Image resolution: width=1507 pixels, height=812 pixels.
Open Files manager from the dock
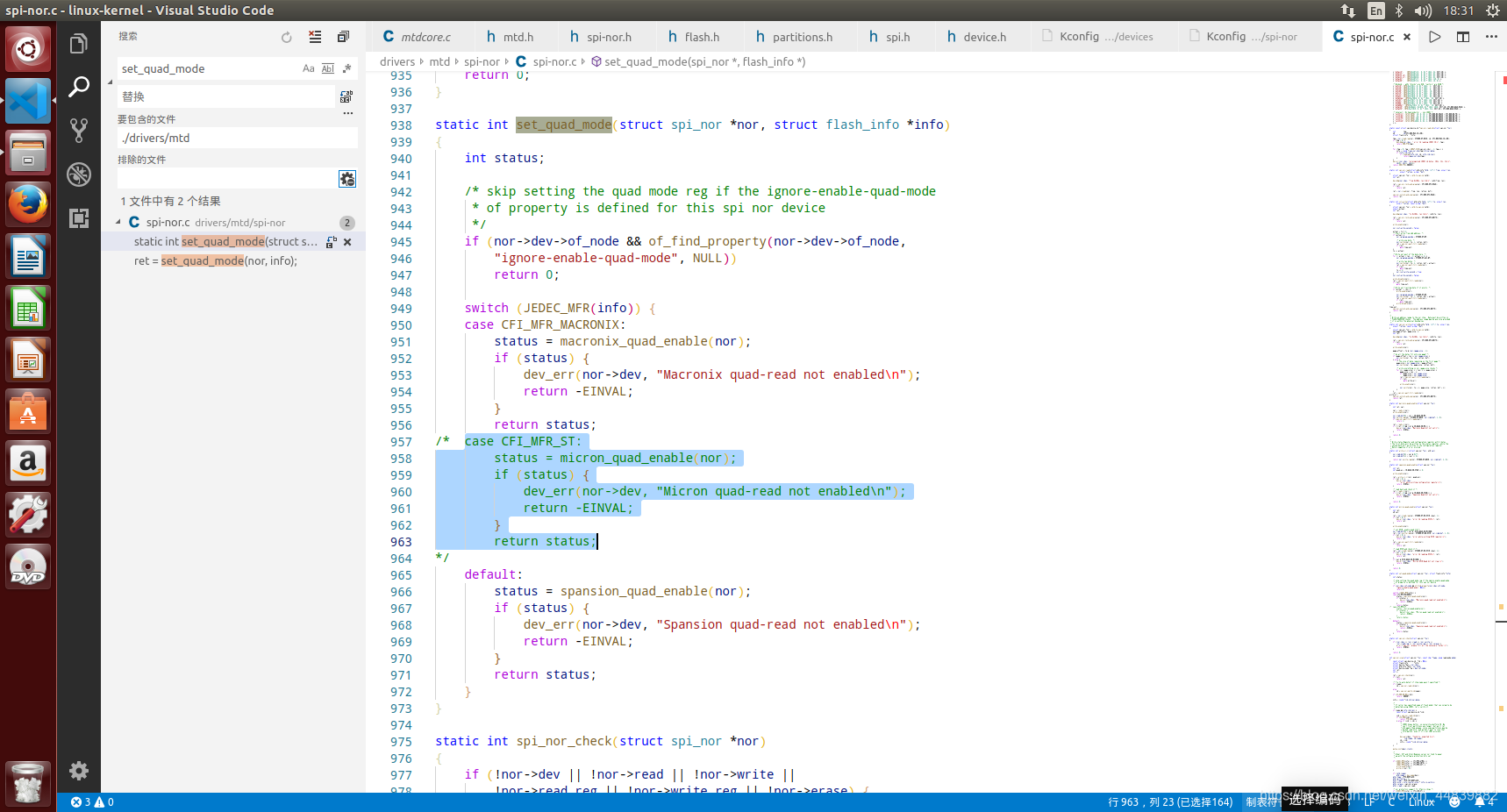click(28, 153)
